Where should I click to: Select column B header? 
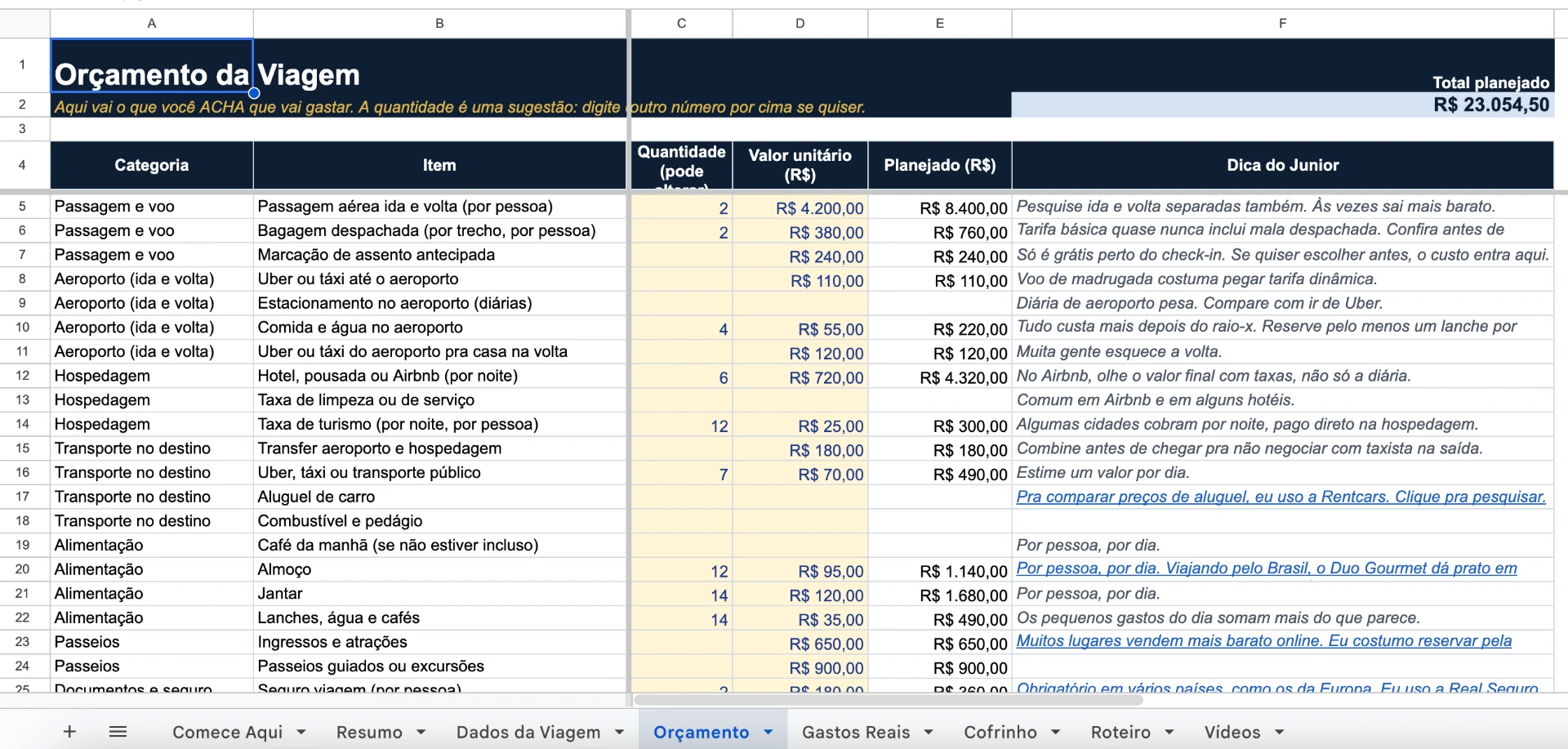click(x=439, y=24)
